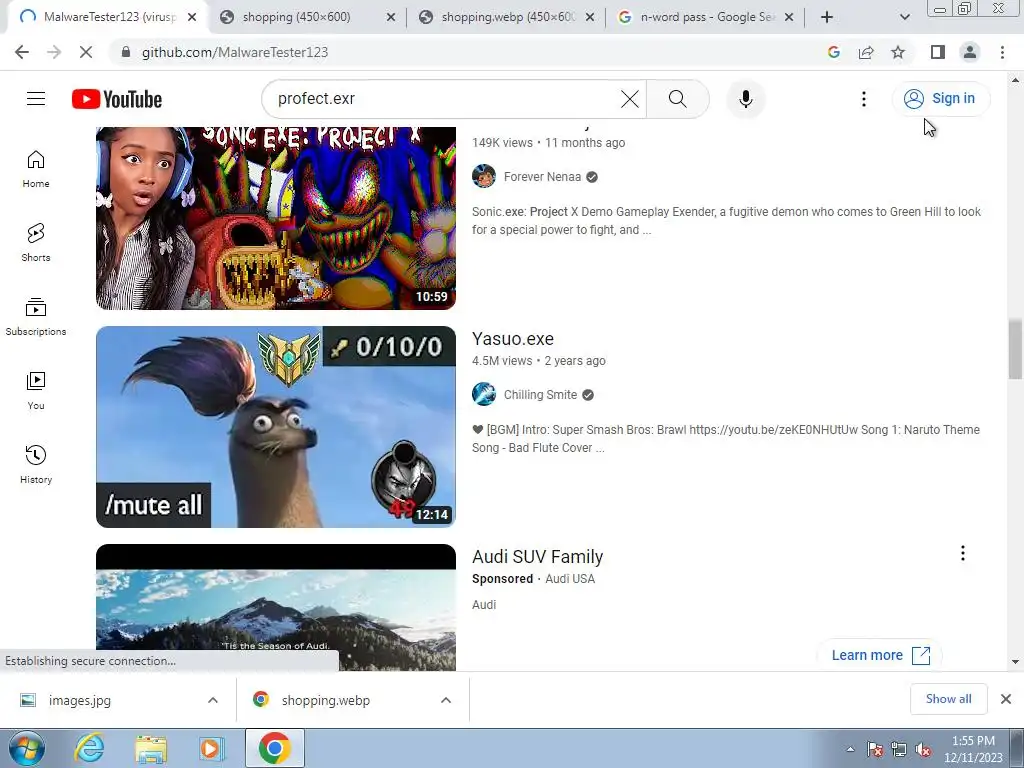Screen dimensions: 1024x768
Task: Click the Chrome taskbar button
Action: point(275,748)
